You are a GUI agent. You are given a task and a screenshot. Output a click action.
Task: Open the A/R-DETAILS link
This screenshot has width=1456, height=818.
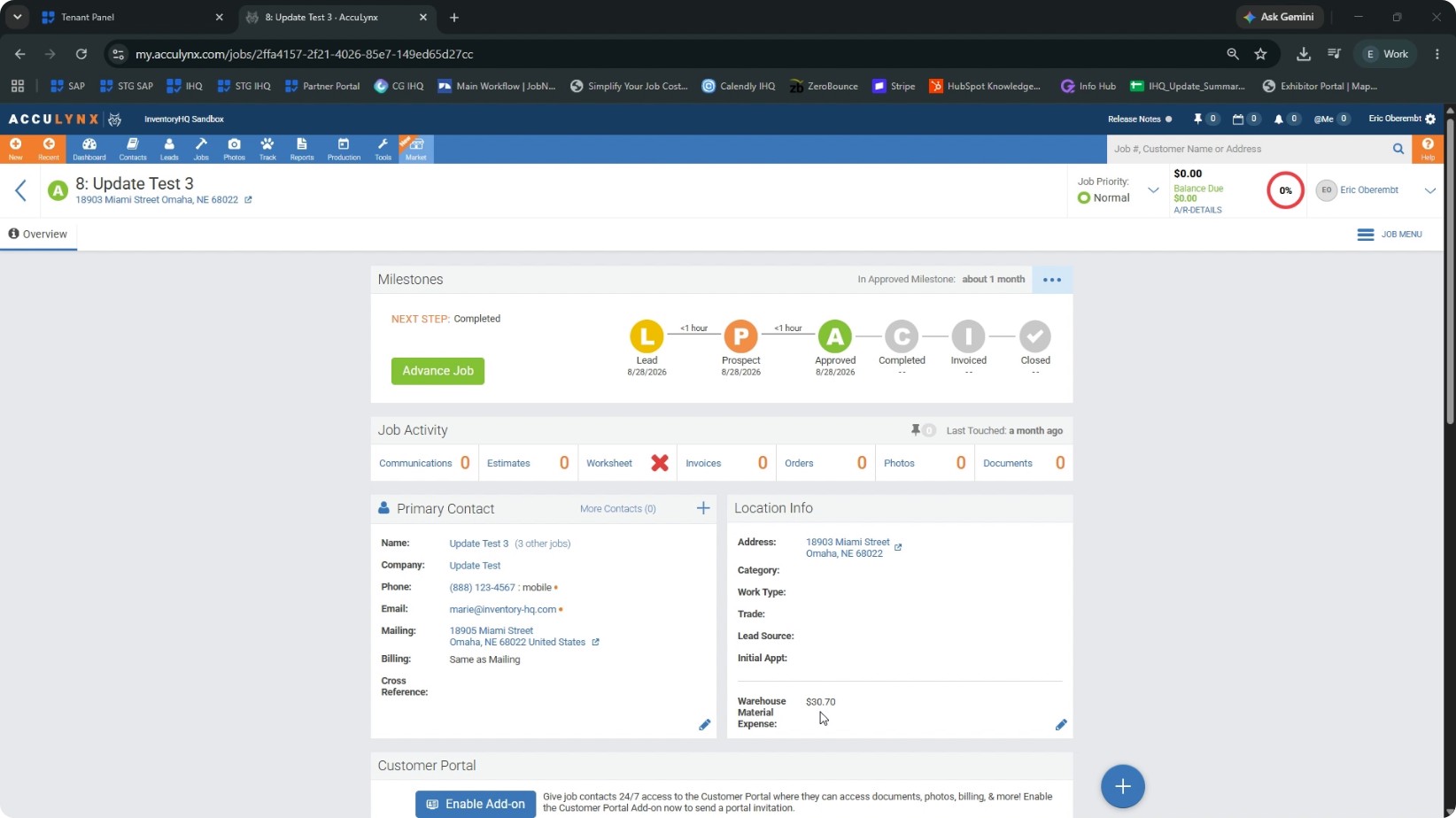(1197, 211)
